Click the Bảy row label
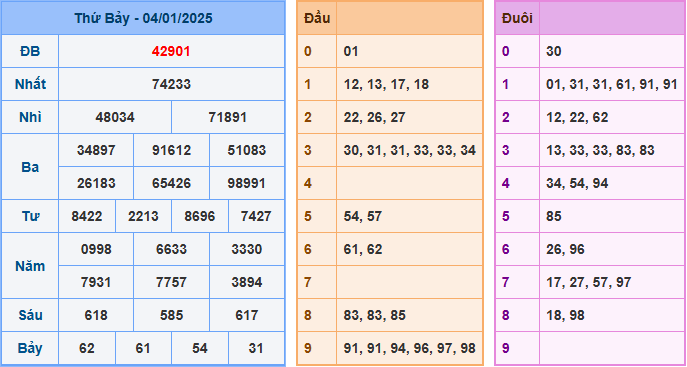This screenshot has height=367, width=687. pyautogui.click(x=30, y=348)
